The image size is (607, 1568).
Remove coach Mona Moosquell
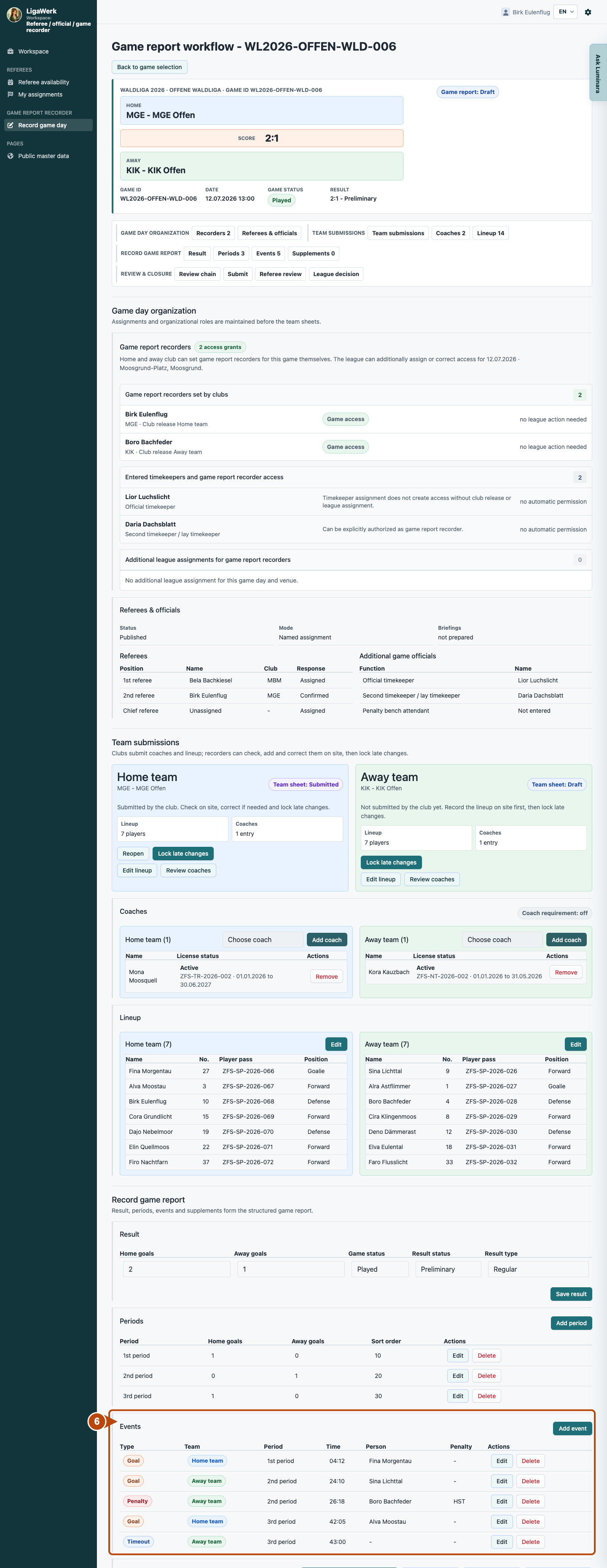tap(326, 976)
